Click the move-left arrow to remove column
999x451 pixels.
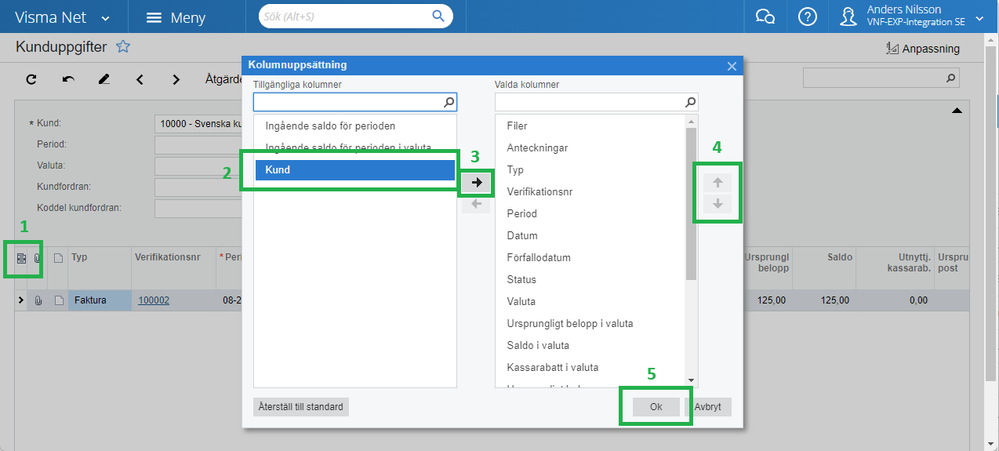tap(476, 204)
